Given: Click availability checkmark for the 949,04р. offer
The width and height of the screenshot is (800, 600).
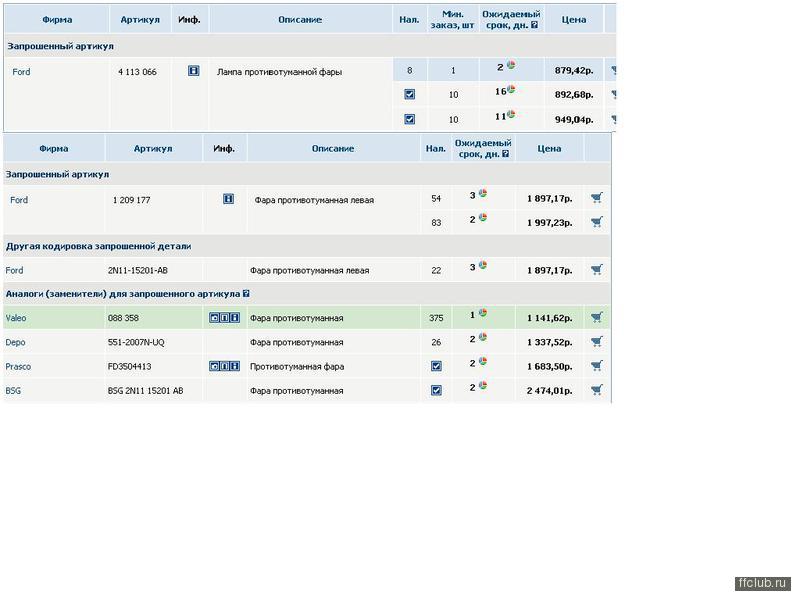Looking at the screenshot, I should click(x=409, y=119).
